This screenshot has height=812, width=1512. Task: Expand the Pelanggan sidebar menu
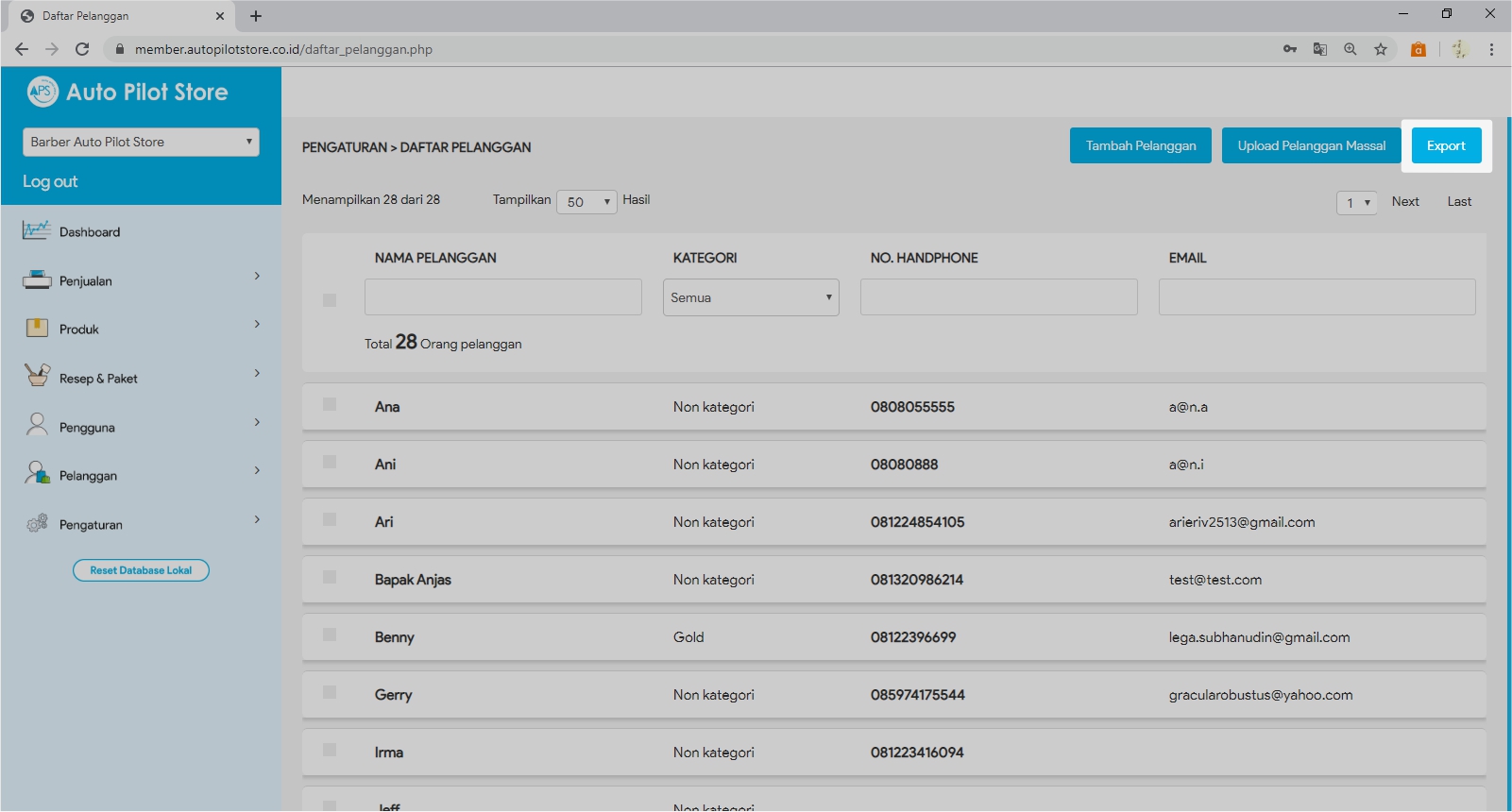[141, 475]
